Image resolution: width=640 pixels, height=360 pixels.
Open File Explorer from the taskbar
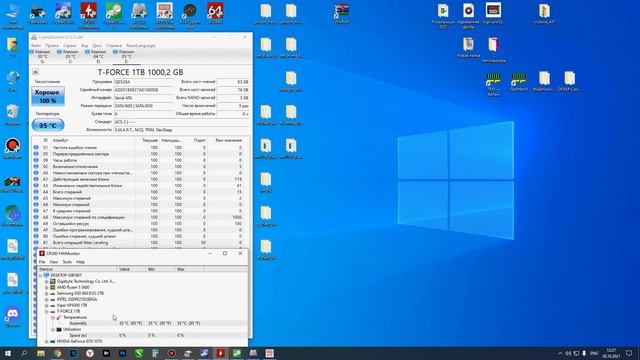[x=41, y=353]
